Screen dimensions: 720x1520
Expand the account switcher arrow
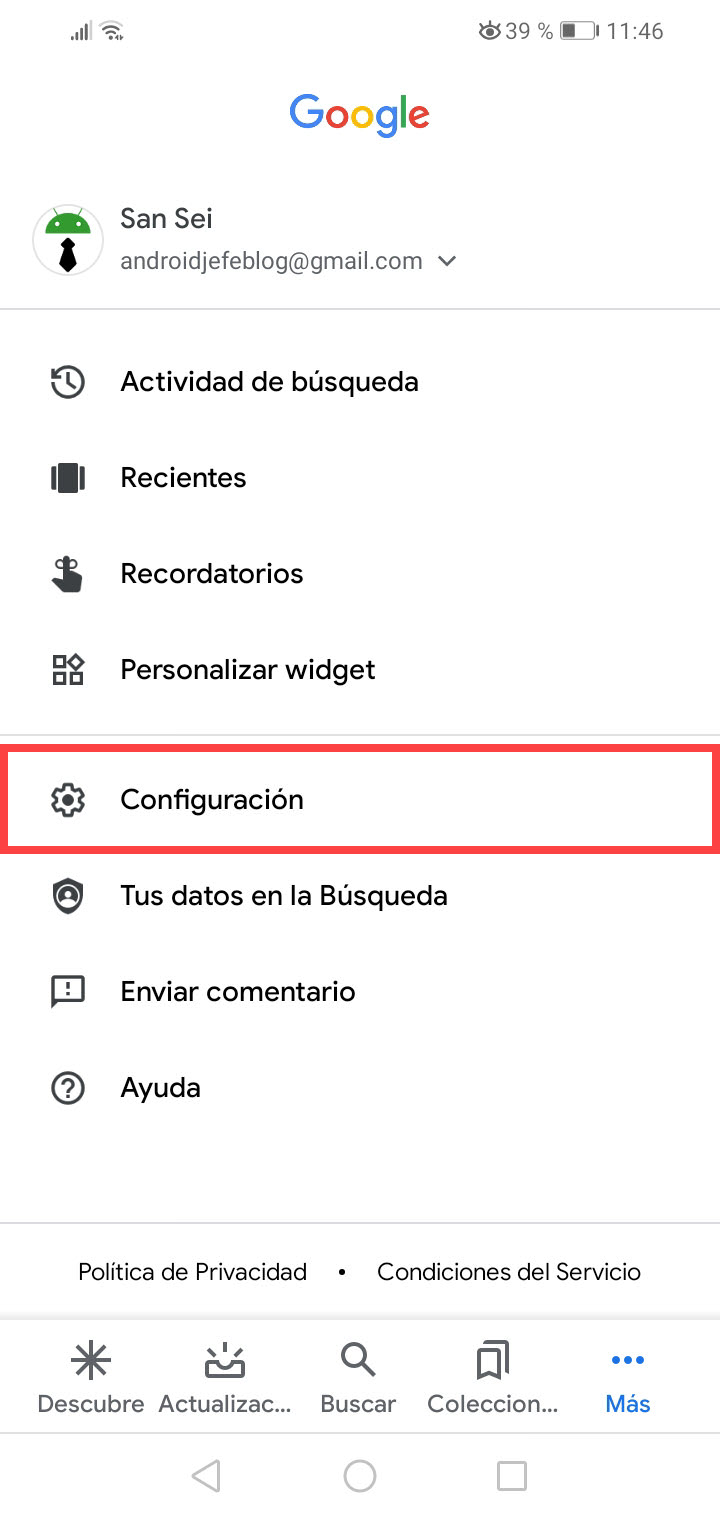click(x=447, y=262)
